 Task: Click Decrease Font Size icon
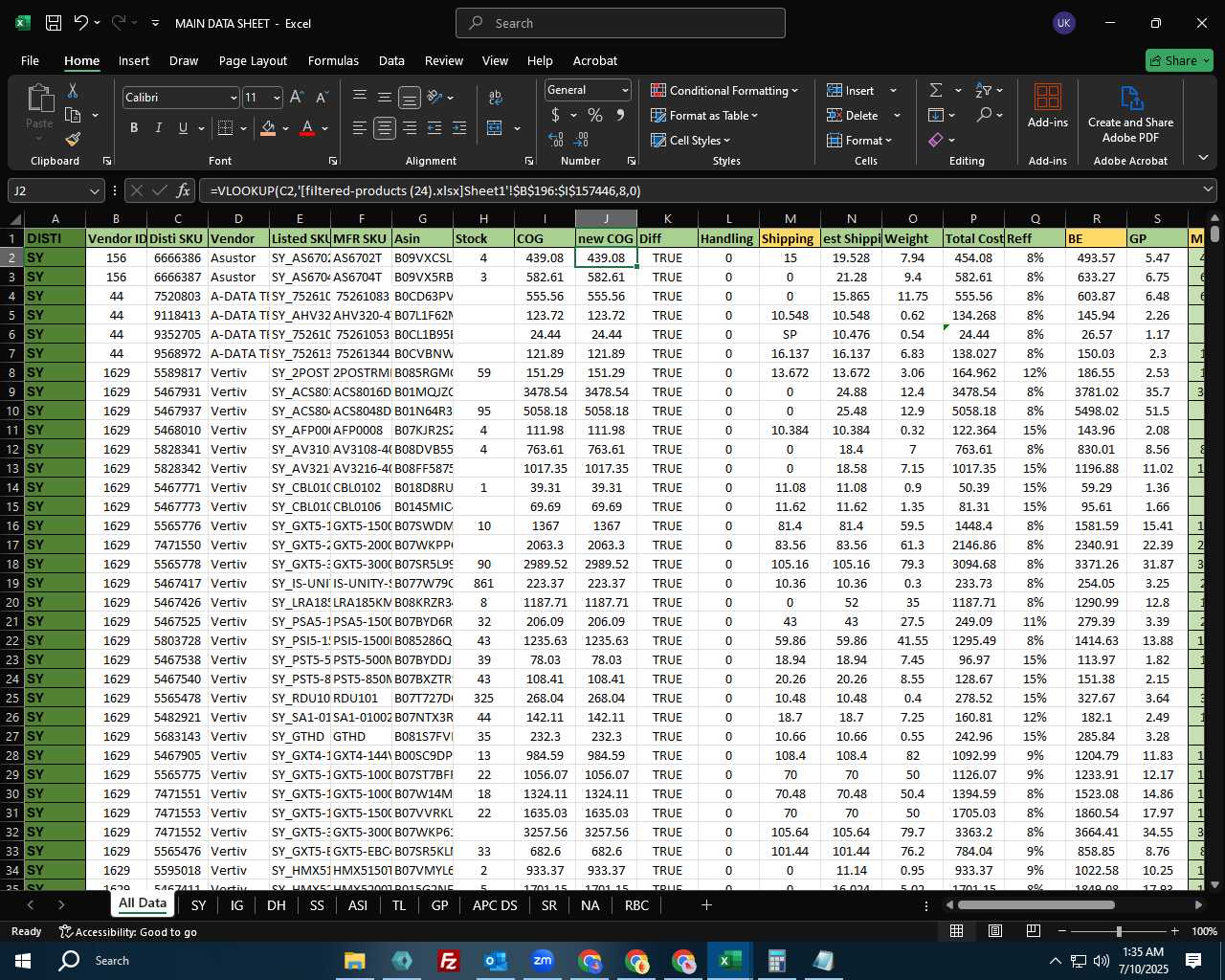322,98
